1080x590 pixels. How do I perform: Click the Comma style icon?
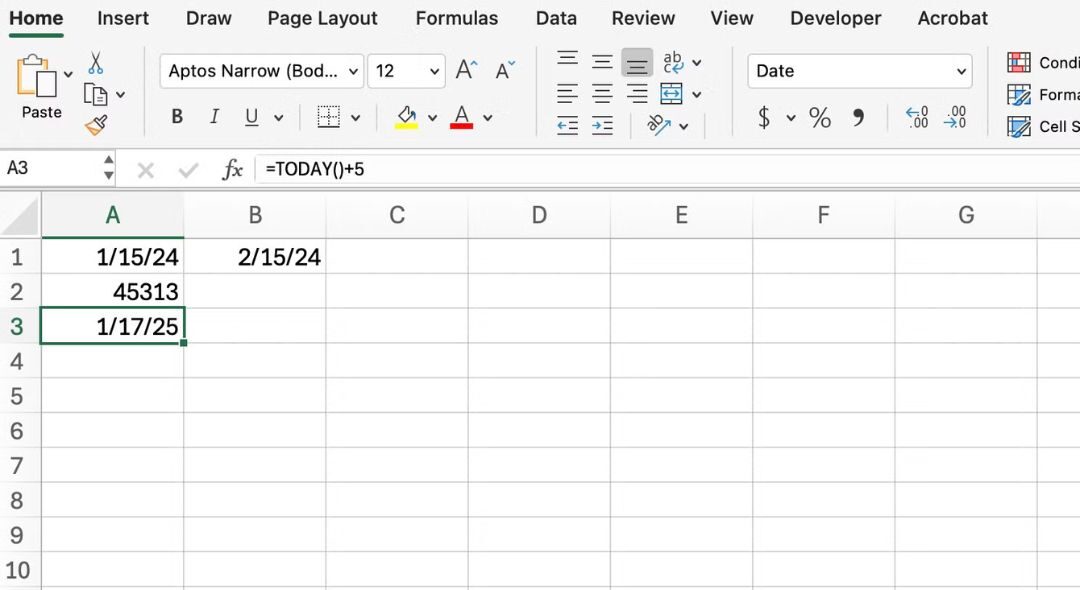855,118
